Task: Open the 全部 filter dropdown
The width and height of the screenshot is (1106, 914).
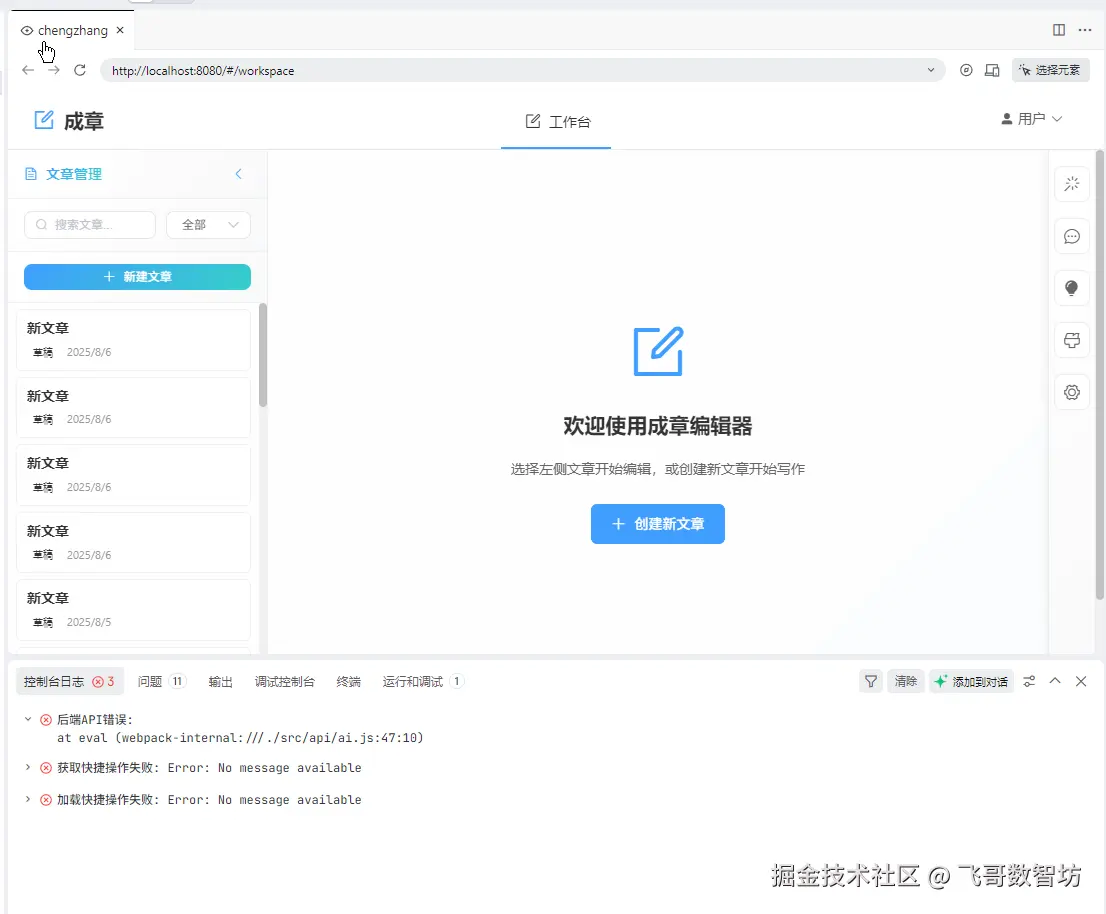Action: click(209, 225)
